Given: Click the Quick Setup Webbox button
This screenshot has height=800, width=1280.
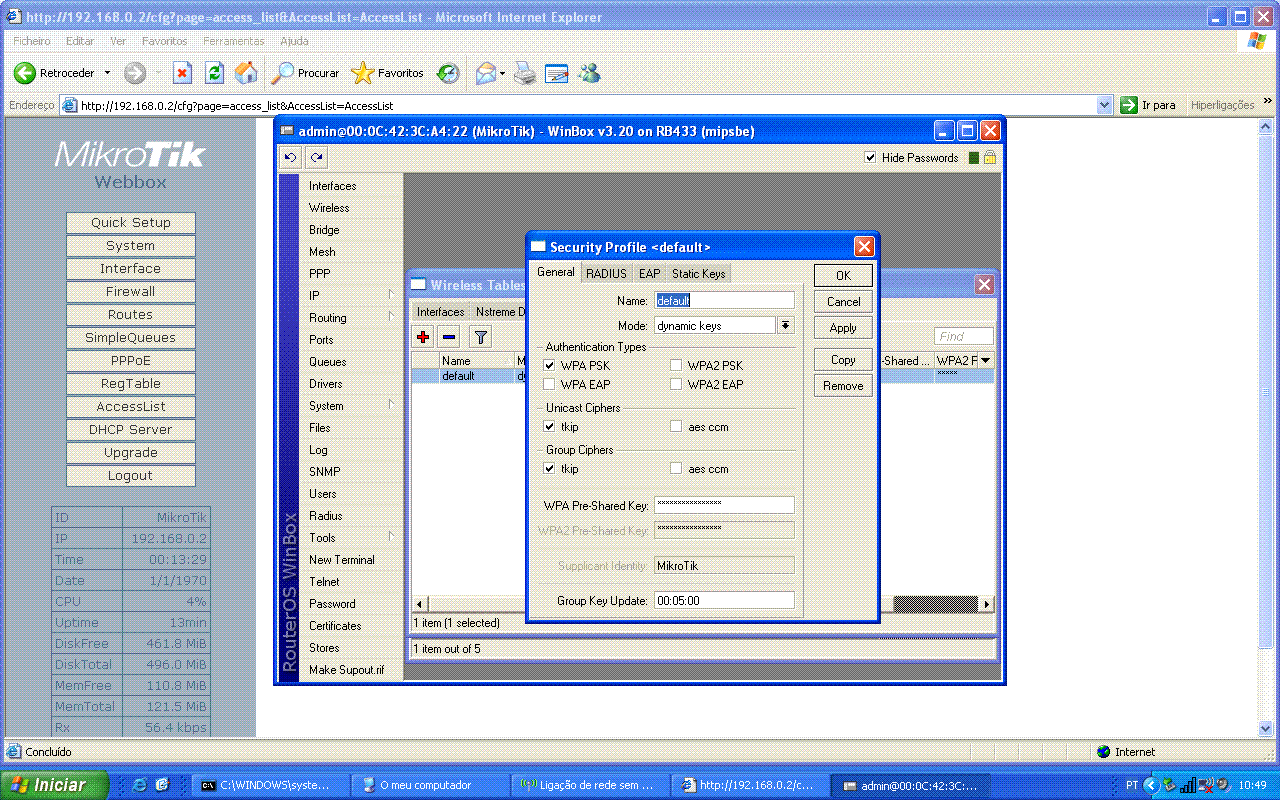Looking at the screenshot, I should pos(131,223).
